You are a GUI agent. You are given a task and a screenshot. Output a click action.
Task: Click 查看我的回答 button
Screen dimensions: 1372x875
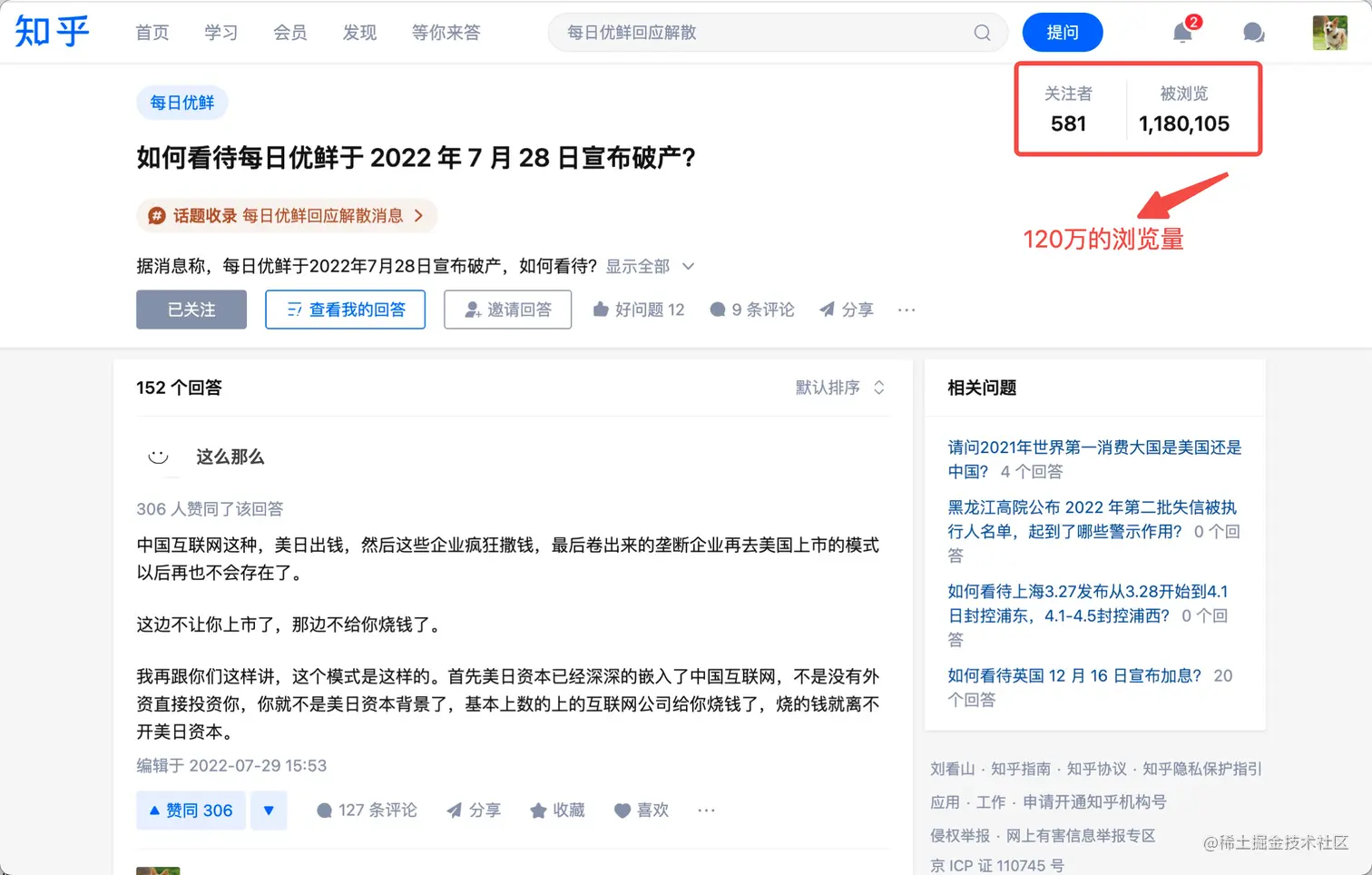[x=345, y=310]
